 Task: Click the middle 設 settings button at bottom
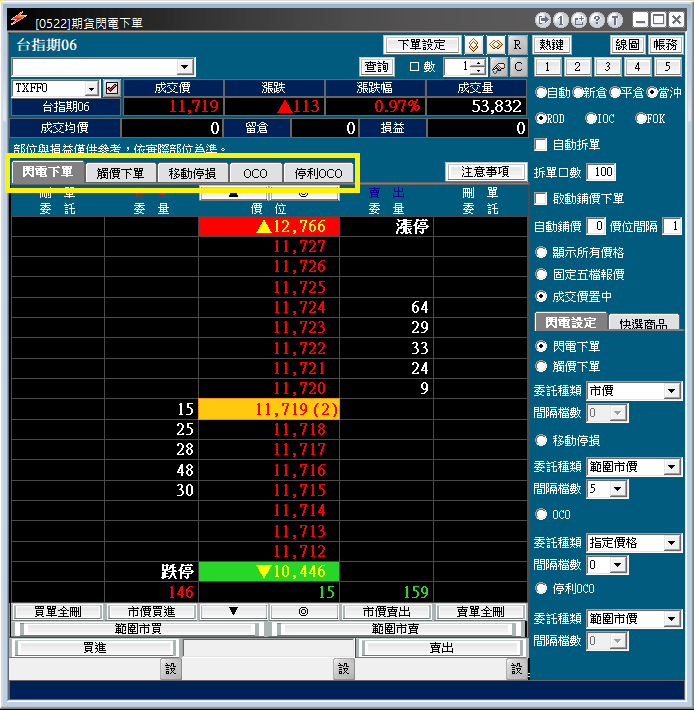[343, 669]
